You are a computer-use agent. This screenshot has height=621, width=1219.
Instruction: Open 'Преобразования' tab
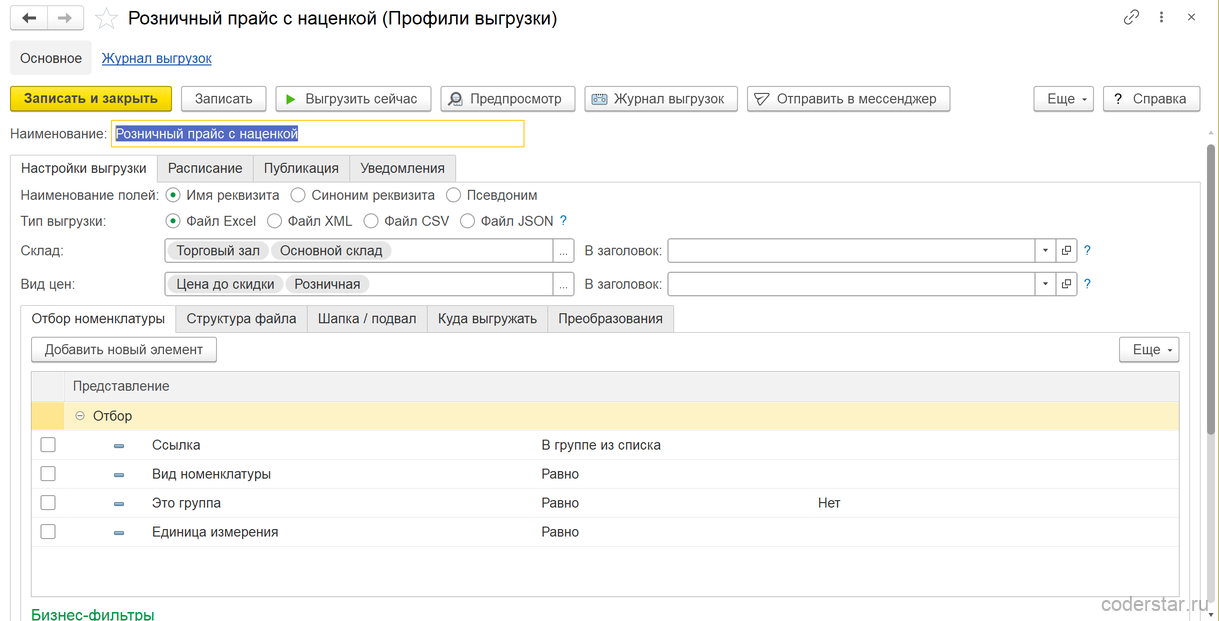point(611,319)
